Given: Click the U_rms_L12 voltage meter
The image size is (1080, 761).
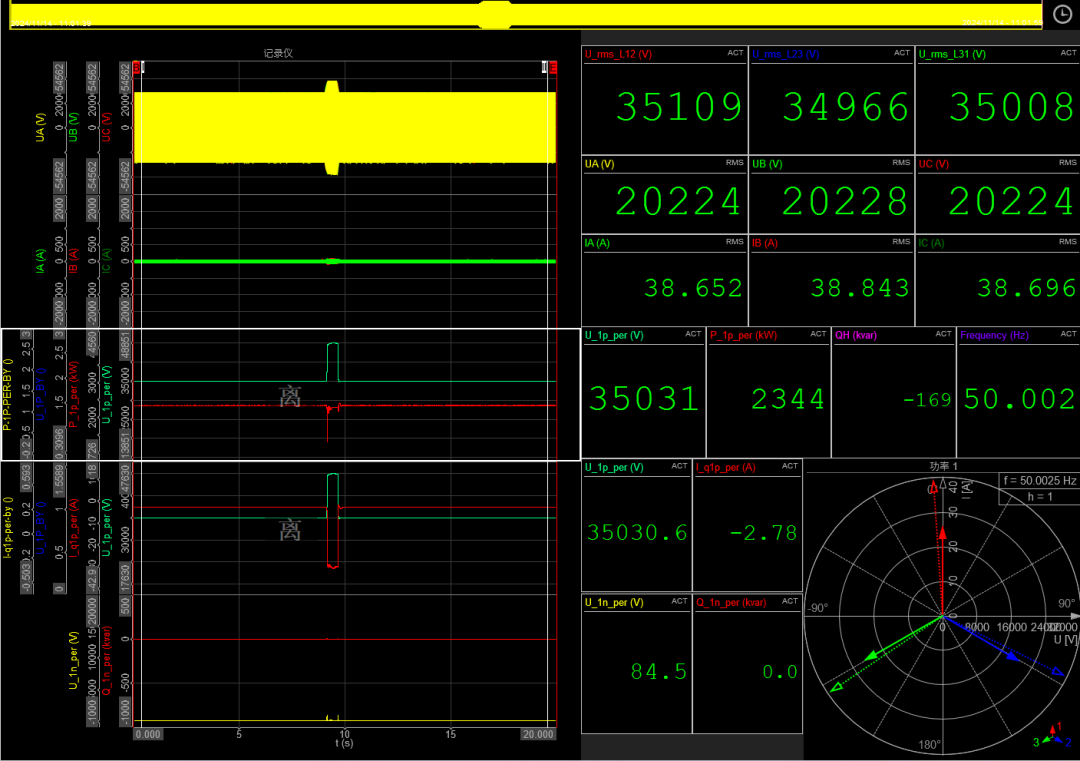Looking at the screenshot, I should coord(664,98).
